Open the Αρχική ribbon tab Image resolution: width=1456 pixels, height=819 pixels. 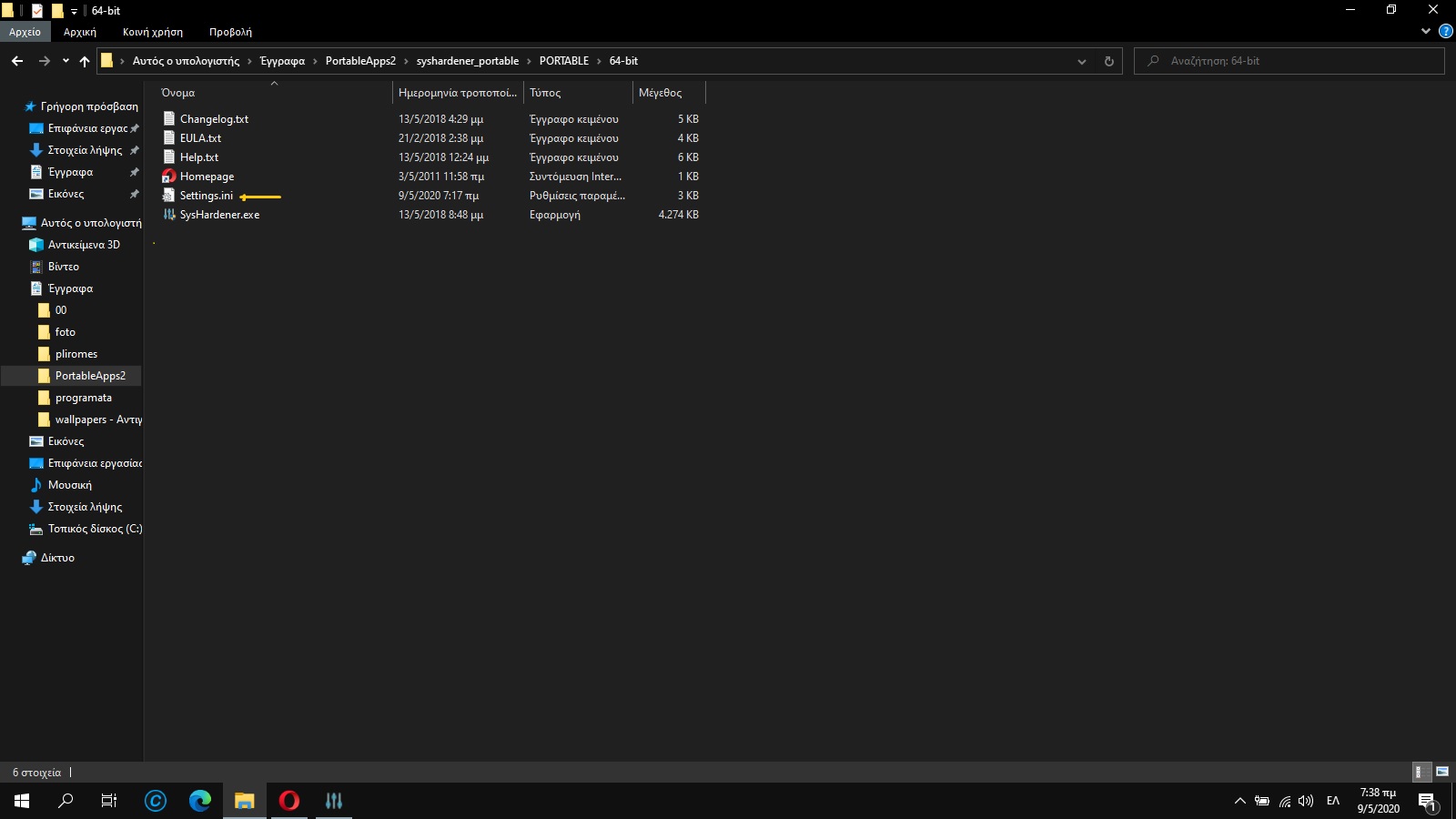tap(80, 32)
